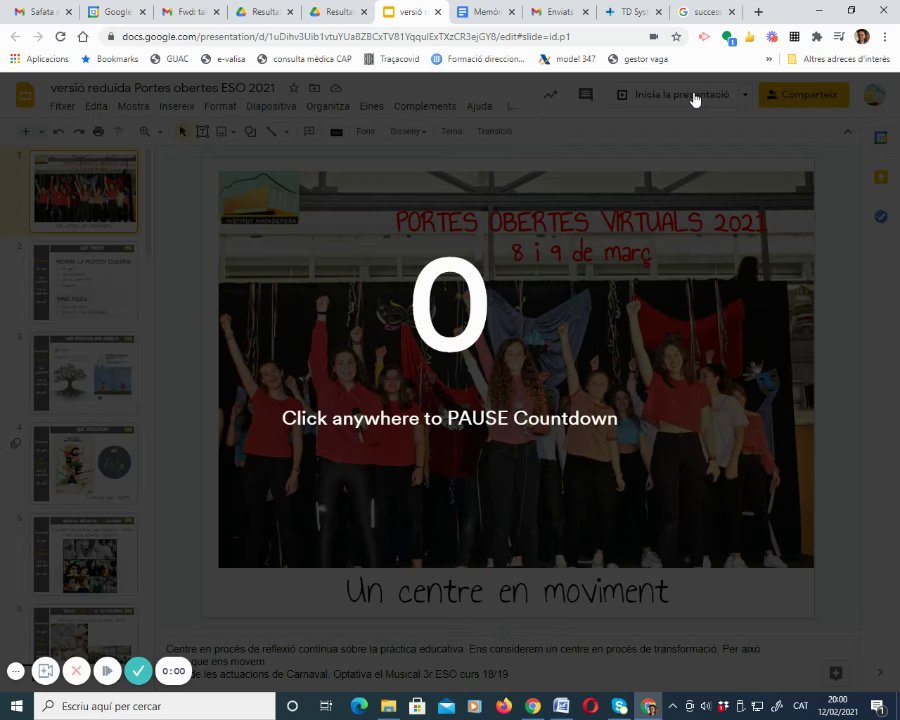Select the line tool

(x=271, y=131)
